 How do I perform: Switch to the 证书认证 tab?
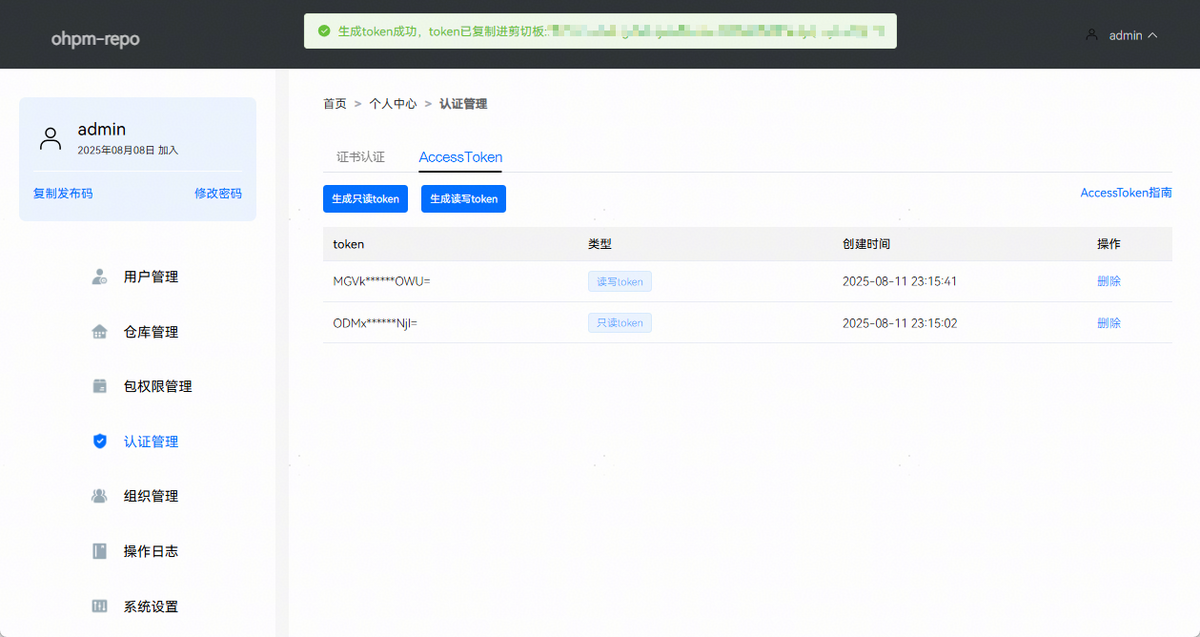[360, 157]
